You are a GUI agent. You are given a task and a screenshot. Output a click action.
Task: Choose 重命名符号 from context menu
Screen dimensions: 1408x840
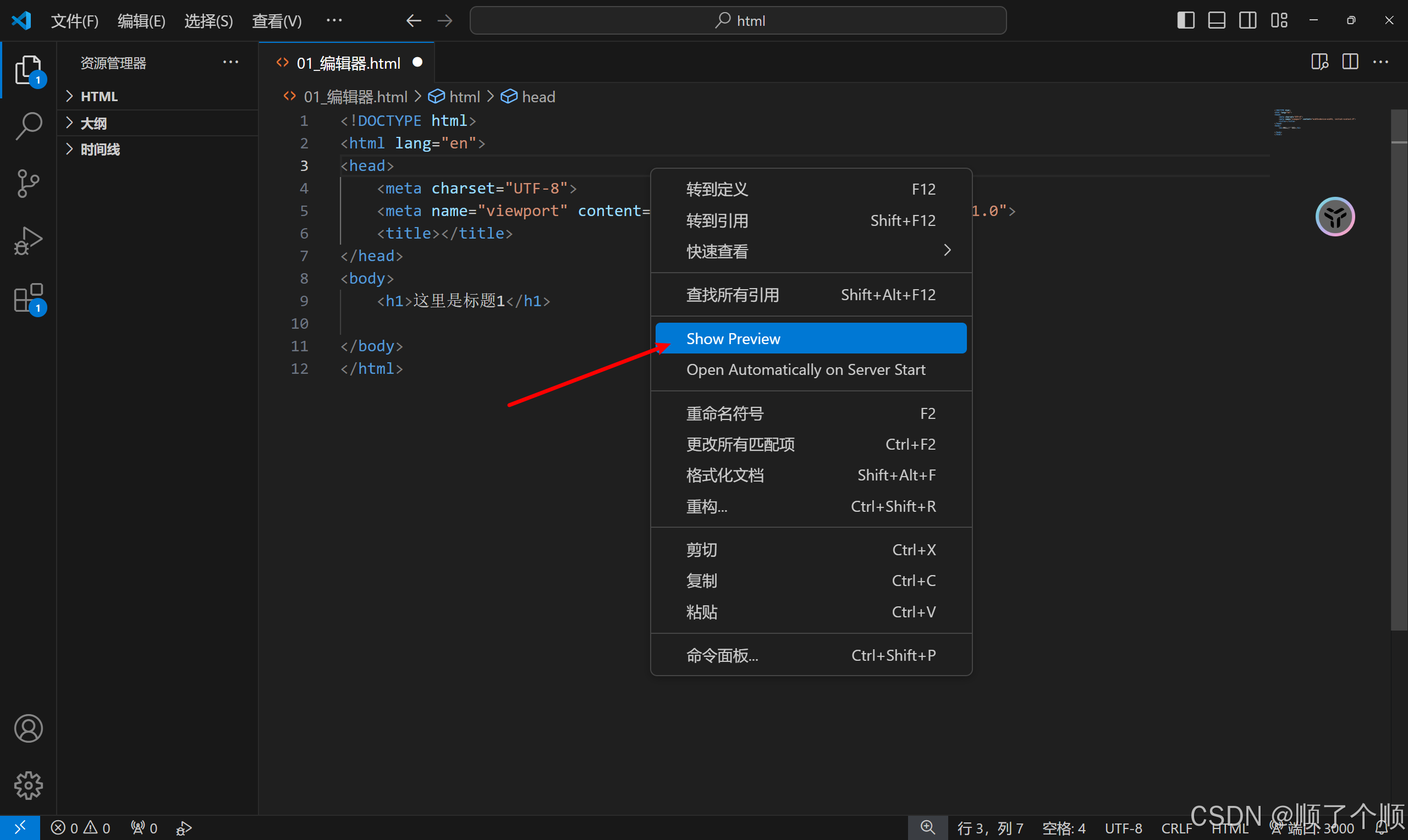811,413
